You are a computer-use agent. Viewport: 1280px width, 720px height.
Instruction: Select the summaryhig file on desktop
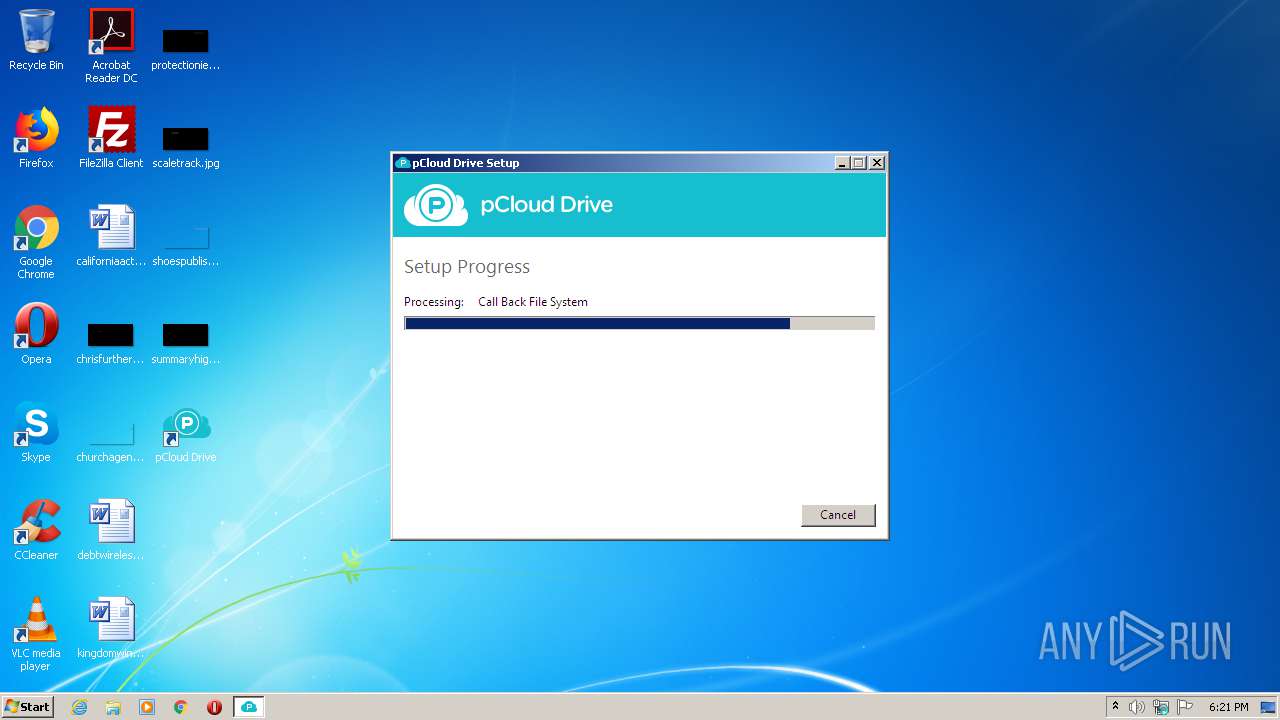186,342
